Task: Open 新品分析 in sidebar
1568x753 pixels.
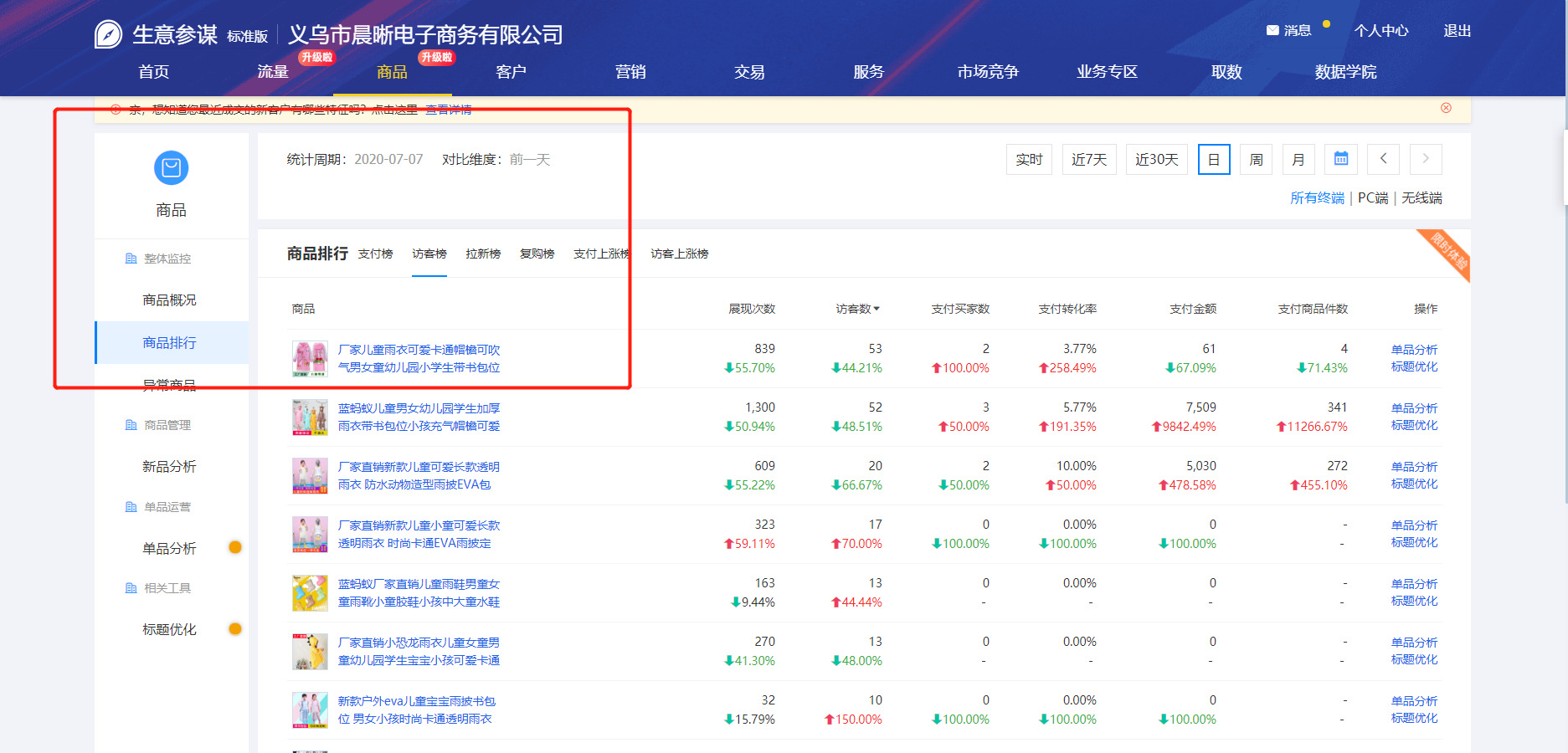Action: [x=169, y=466]
